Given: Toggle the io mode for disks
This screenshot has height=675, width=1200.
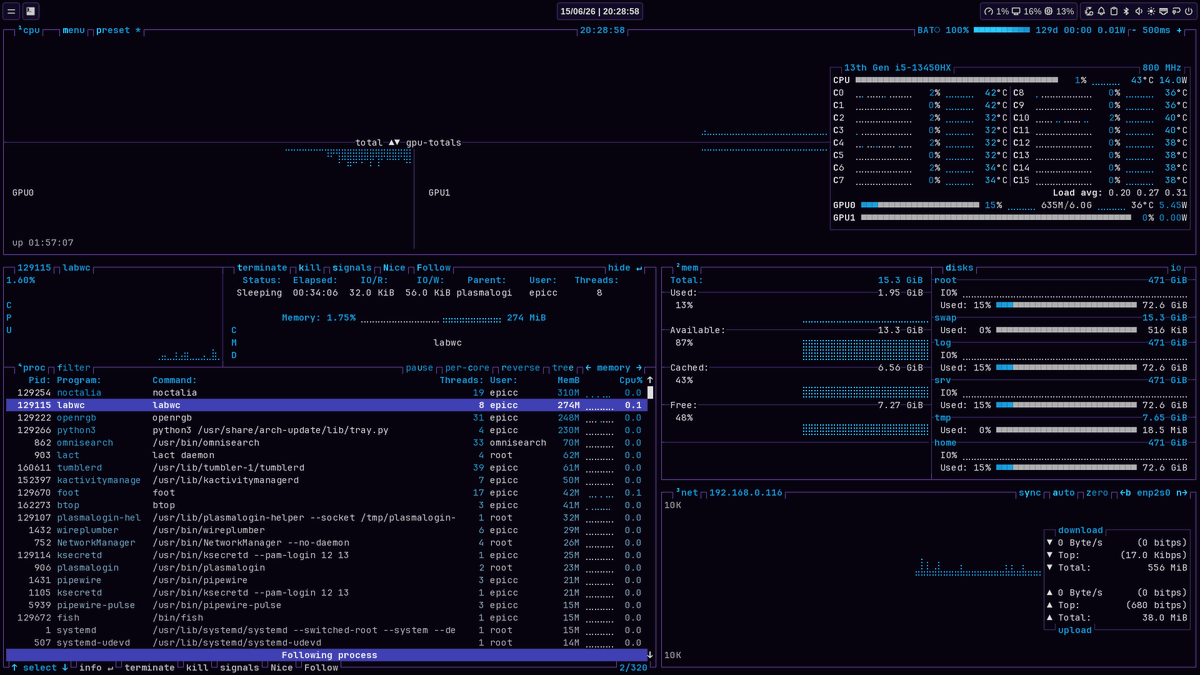Looking at the screenshot, I should [x=1175, y=268].
